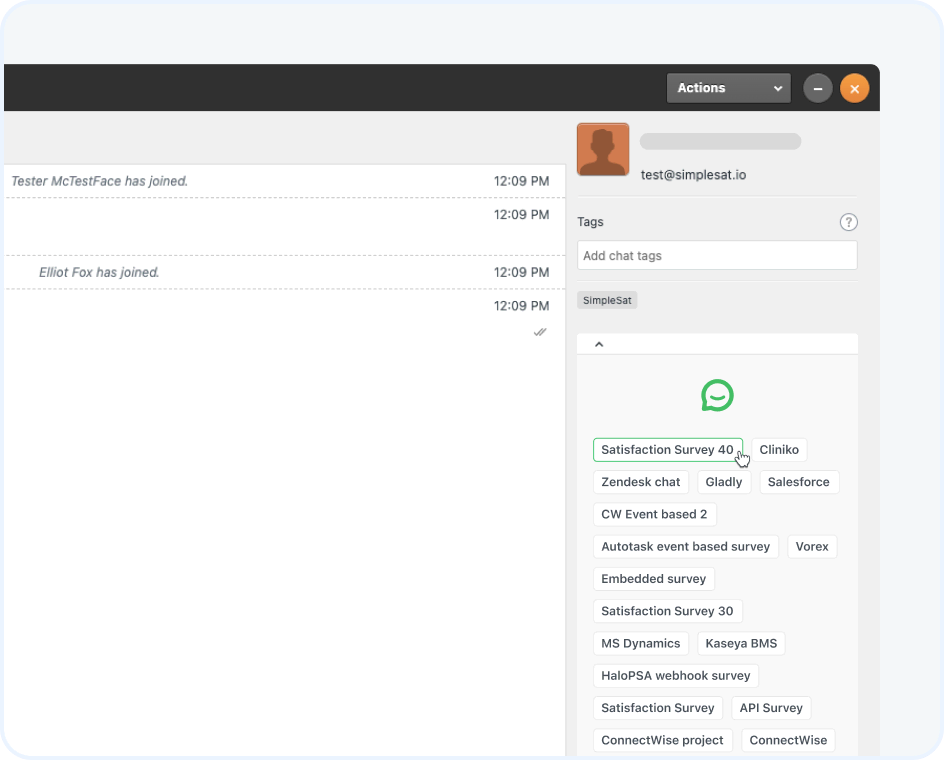Select the Vorex survey
The width and height of the screenshot is (944, 760).
(811, 546)
